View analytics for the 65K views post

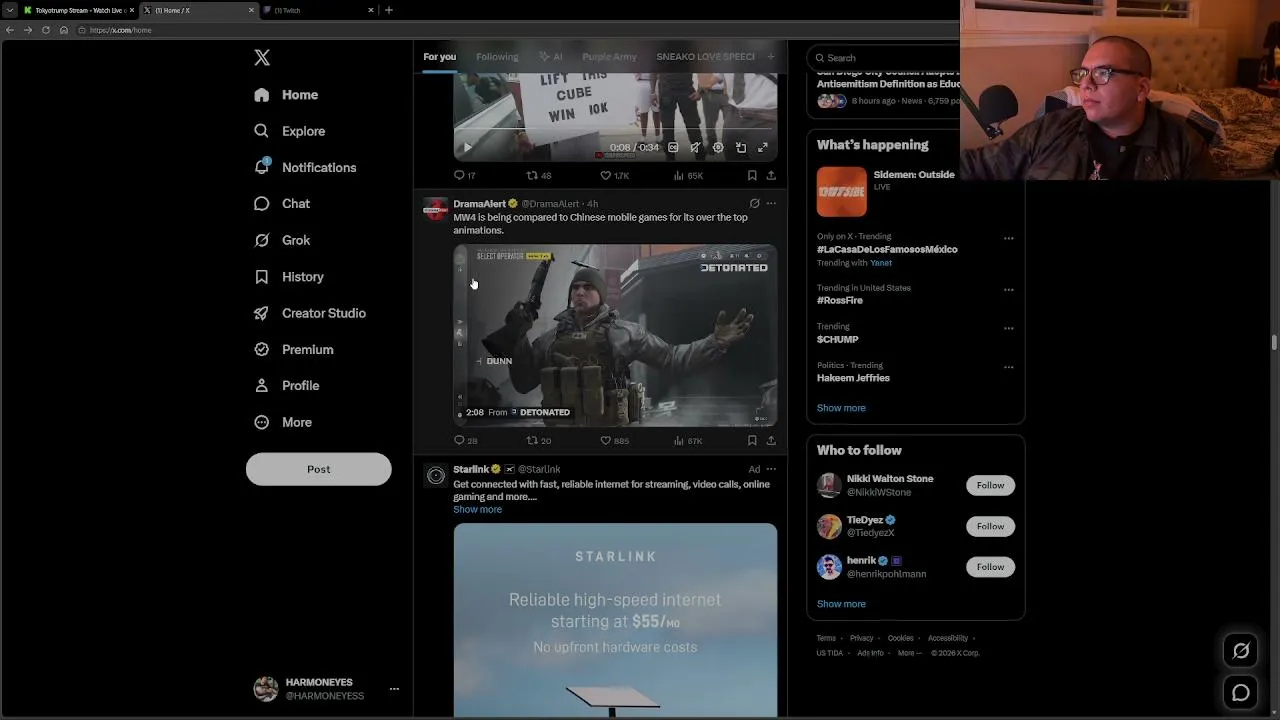[688, 175]
